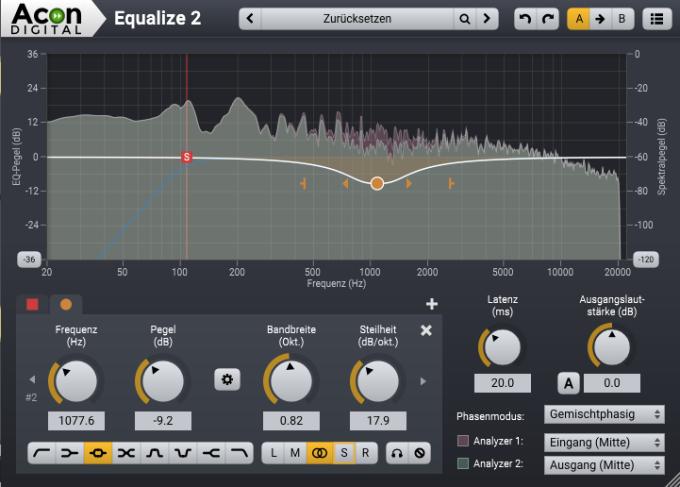The height and width of the screenshot is (487, 680).
Task: Go to next band with right arrow
Action: pyautogui.click(x=423, y=381)
